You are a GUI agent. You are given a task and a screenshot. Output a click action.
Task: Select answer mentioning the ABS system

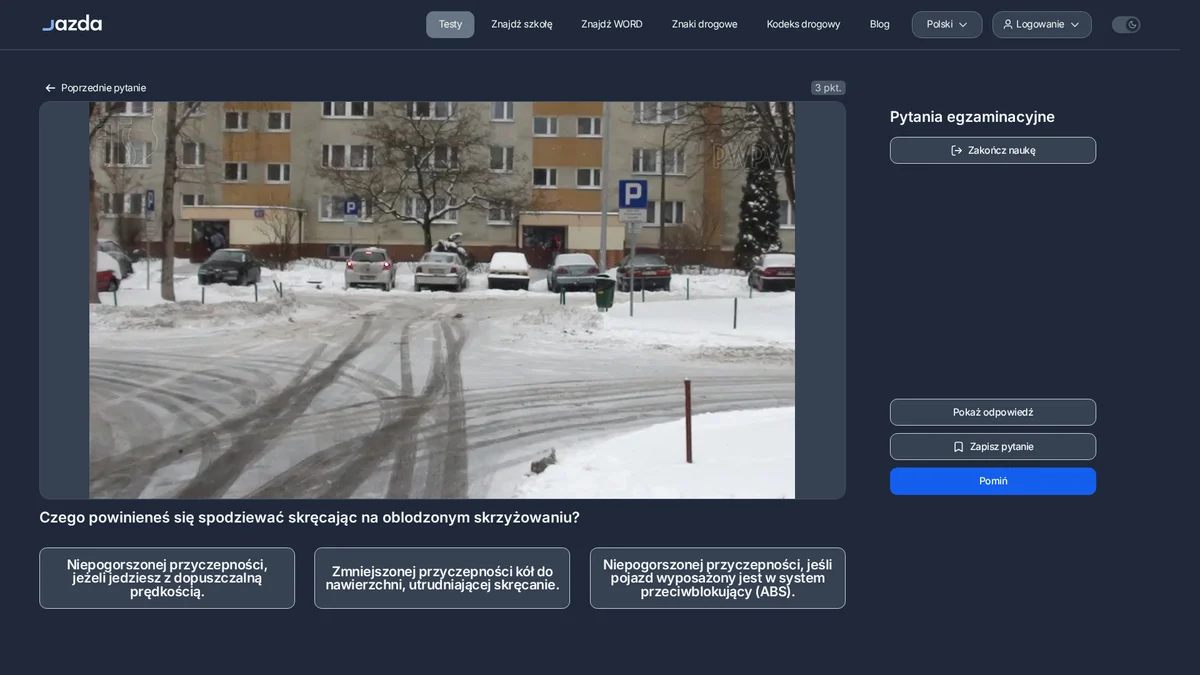pyautogui.click(x=718, y=578)
